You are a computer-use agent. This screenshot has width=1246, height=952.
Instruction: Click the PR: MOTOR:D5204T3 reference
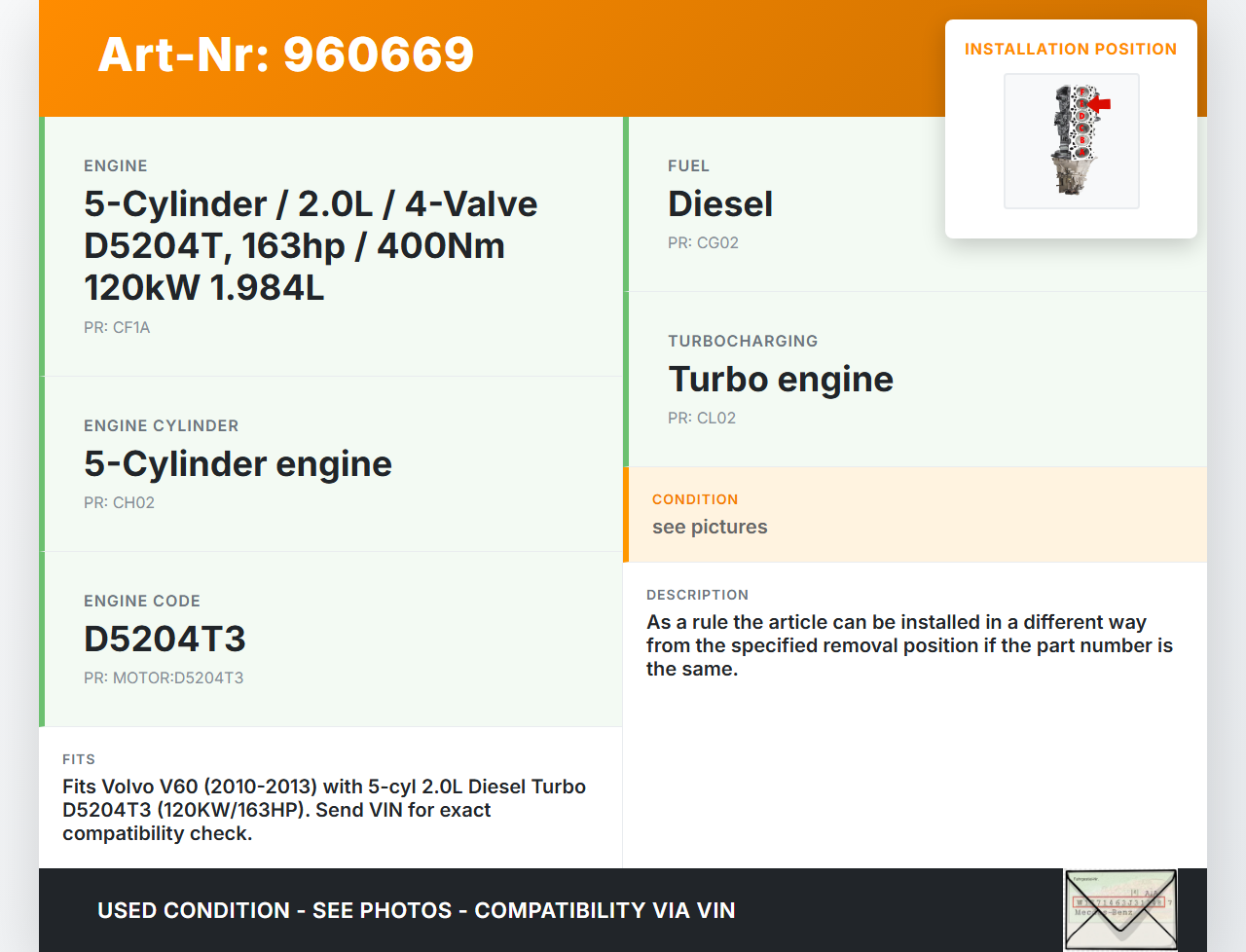pos(164,678)
